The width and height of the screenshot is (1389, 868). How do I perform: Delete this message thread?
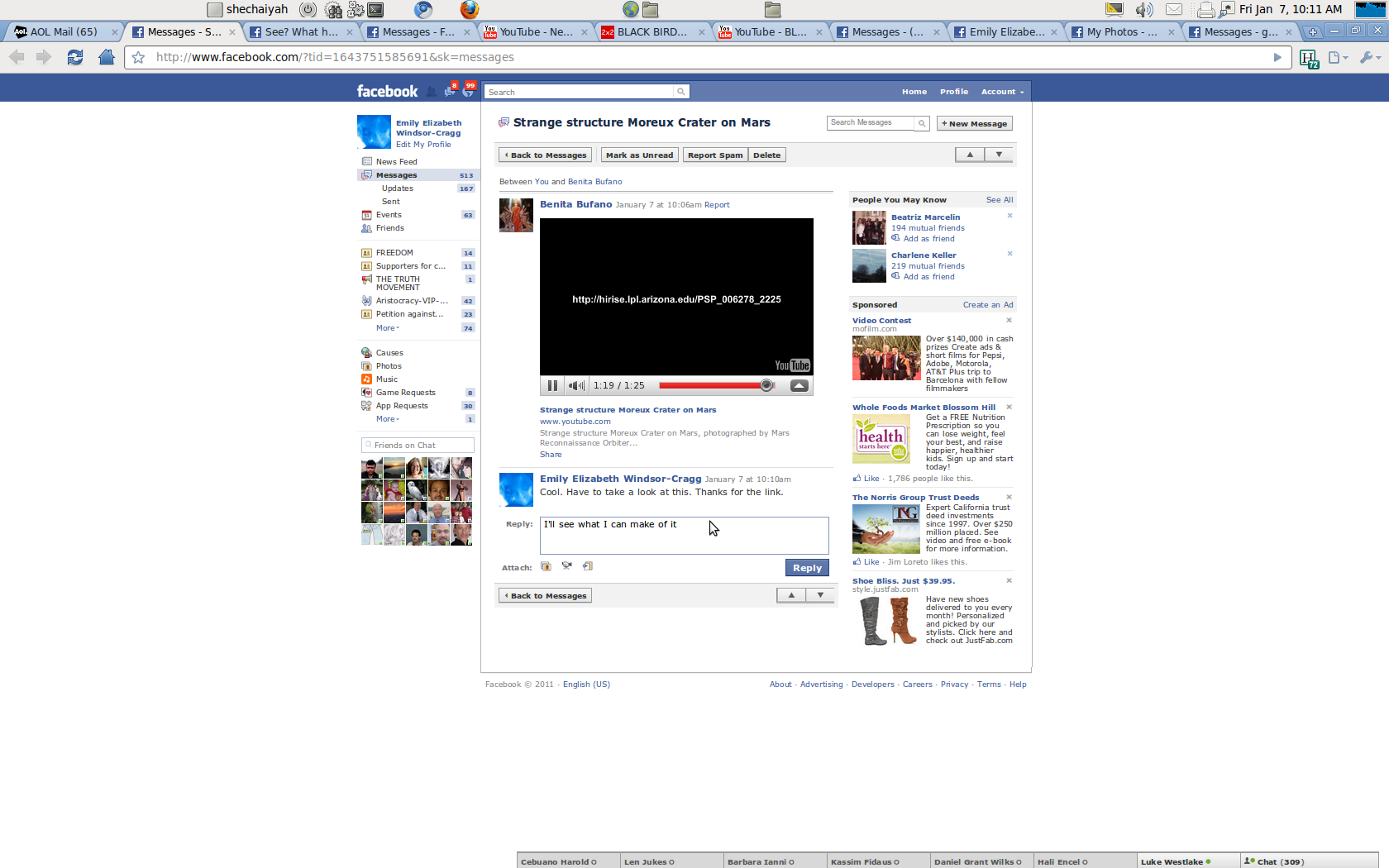click(766, 155)
